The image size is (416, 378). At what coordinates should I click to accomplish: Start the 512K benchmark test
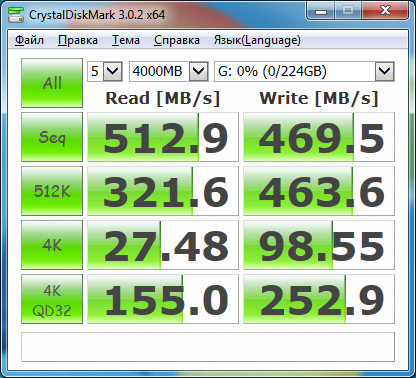click(x=52, y=191)
